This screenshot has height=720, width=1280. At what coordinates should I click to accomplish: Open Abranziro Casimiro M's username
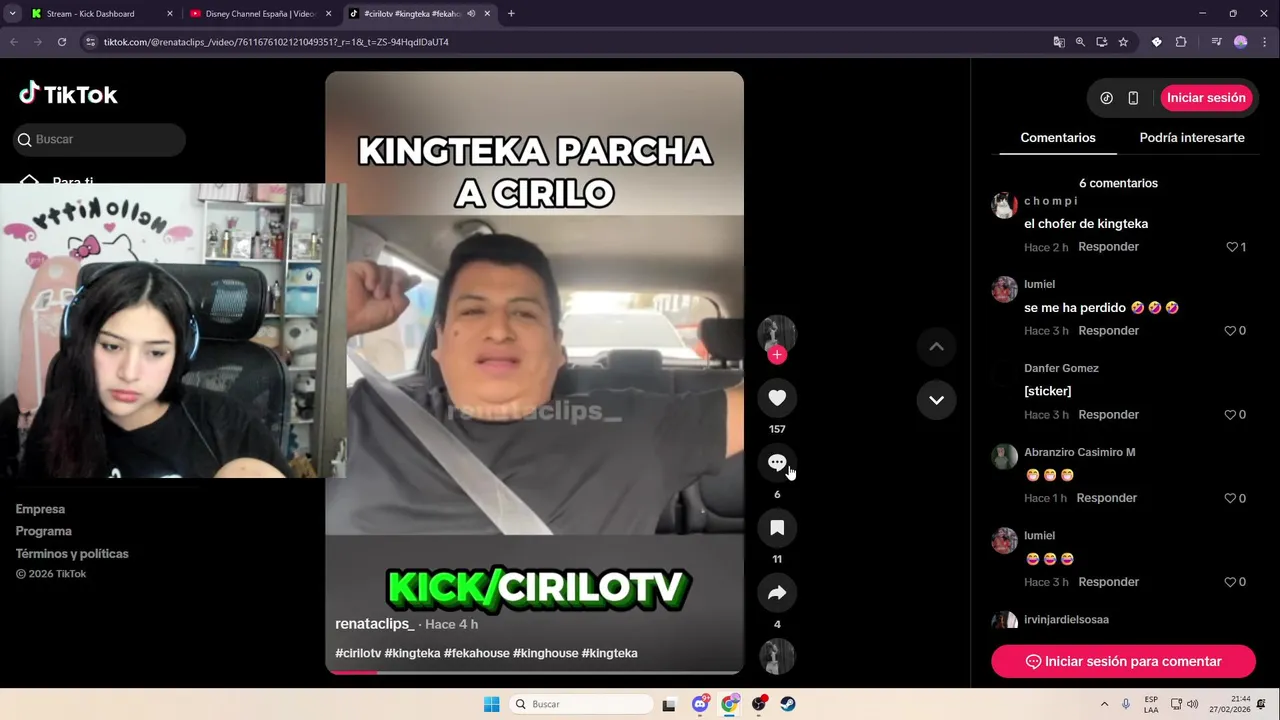pyautogui.click(x=1080, y=452)
